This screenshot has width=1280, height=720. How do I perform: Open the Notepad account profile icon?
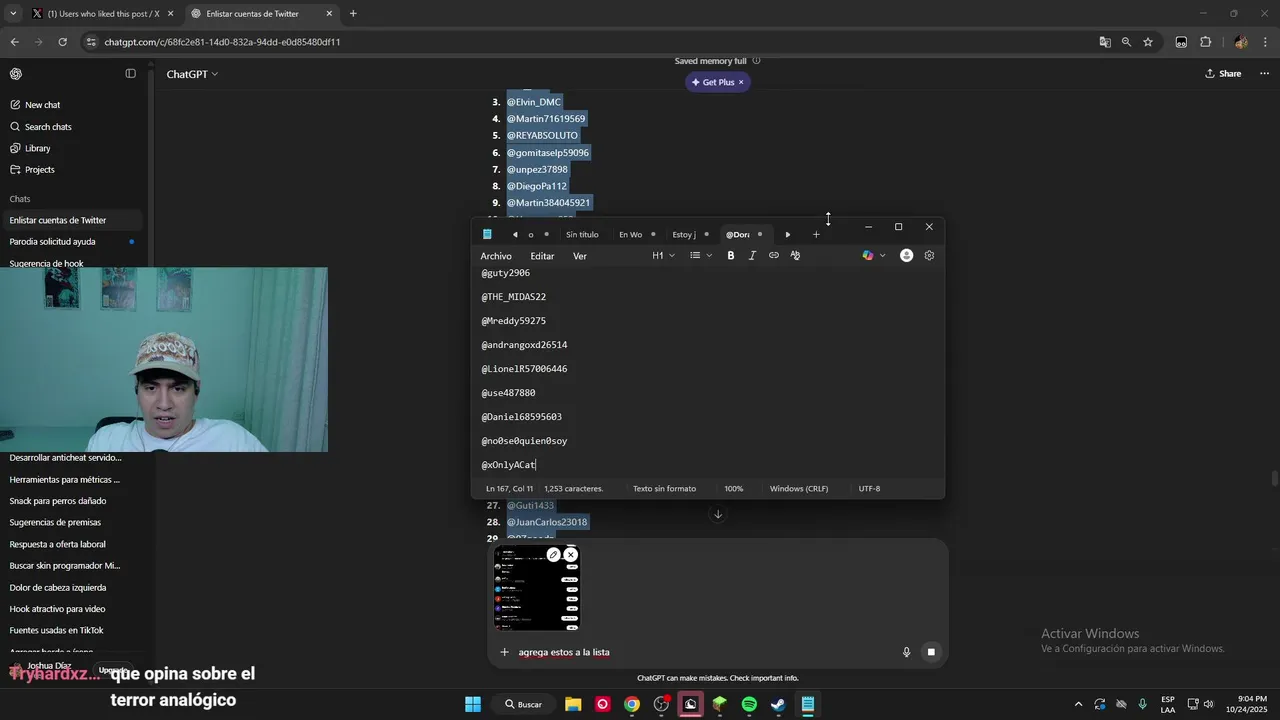click(906, 256)
